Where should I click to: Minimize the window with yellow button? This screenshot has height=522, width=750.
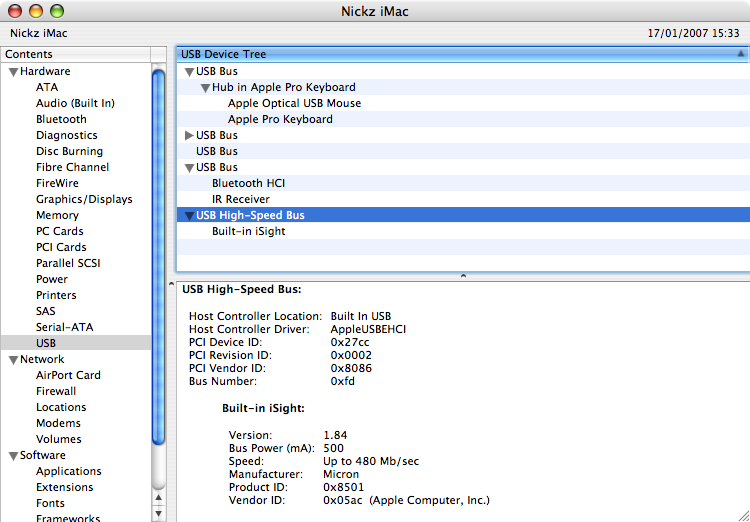click(36, 11)
